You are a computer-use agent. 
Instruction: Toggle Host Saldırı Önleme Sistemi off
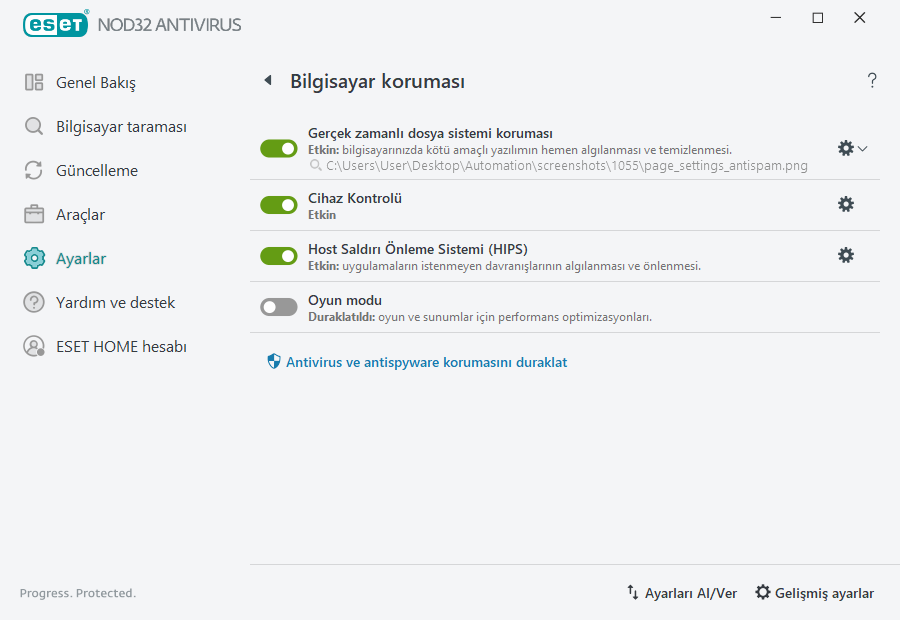279,255
